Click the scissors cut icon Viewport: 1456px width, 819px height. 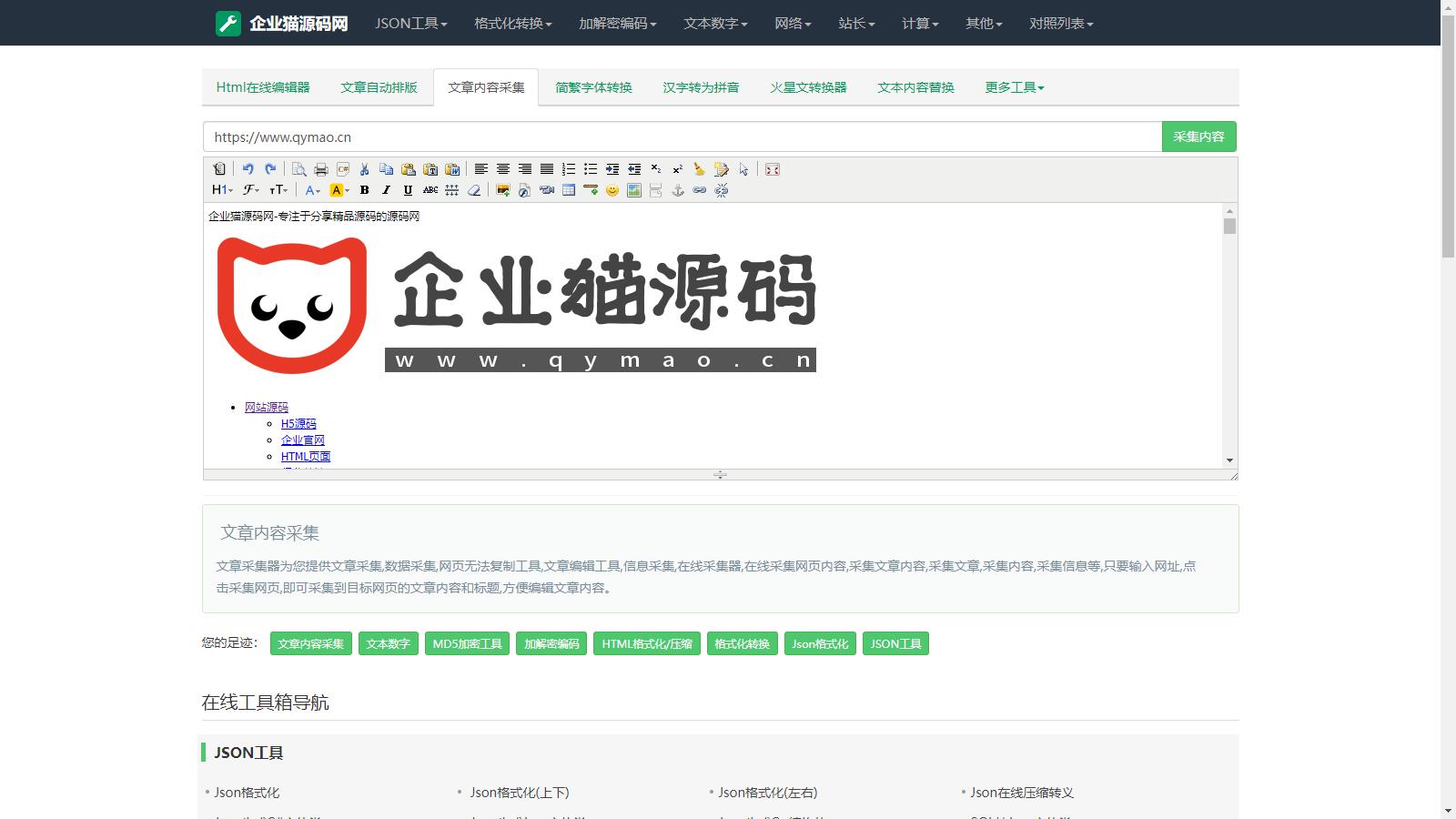pyautogui.click(x=365, y=169)
